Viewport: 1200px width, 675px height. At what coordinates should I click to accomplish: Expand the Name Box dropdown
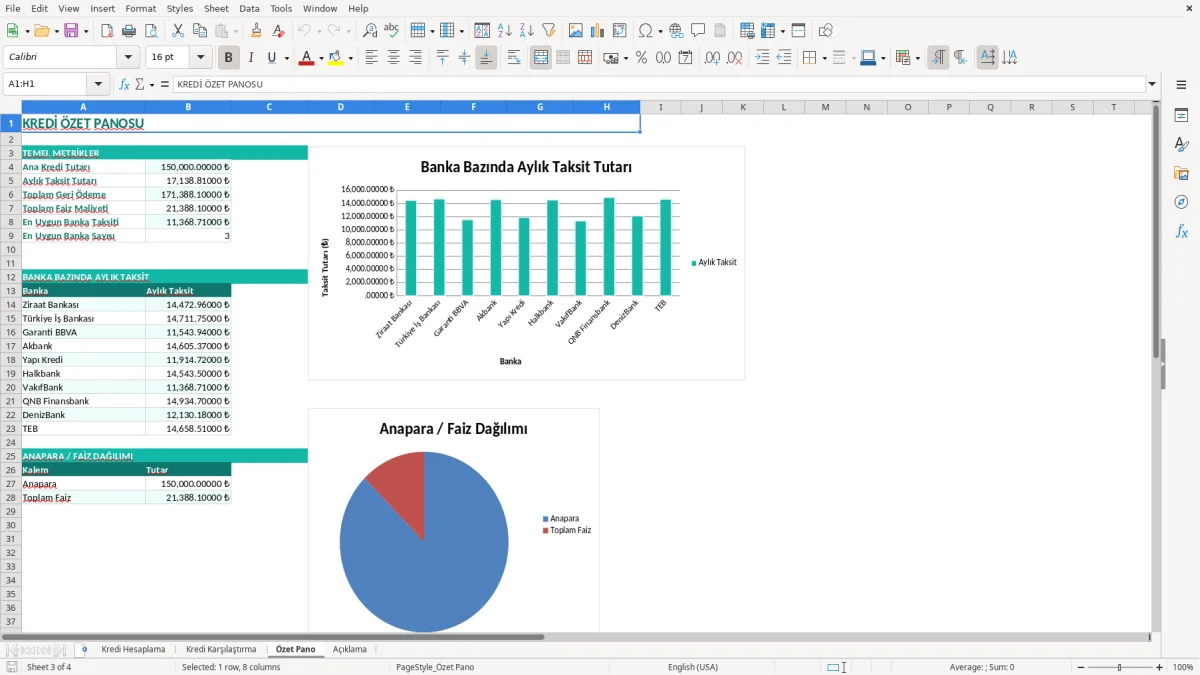click(x=98, y=84)
